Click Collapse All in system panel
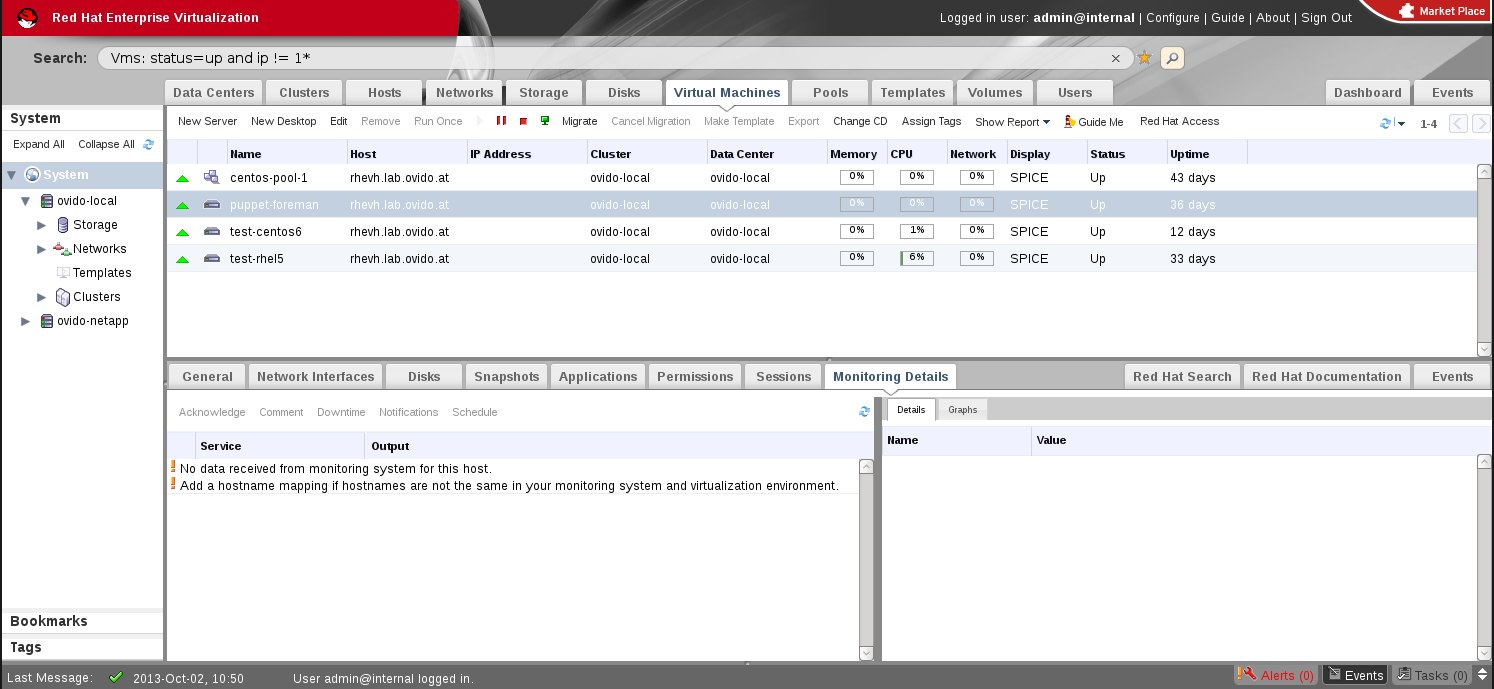 106,144
